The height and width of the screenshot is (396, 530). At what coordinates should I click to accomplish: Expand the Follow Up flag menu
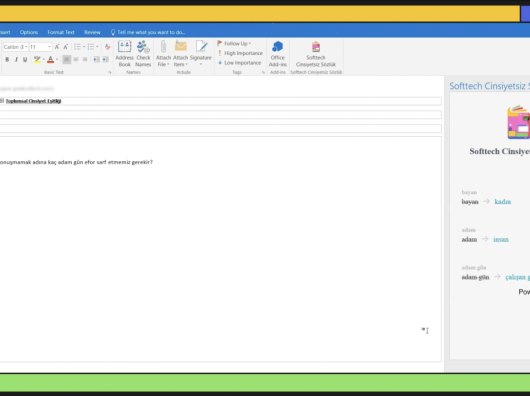coord(234,44)
